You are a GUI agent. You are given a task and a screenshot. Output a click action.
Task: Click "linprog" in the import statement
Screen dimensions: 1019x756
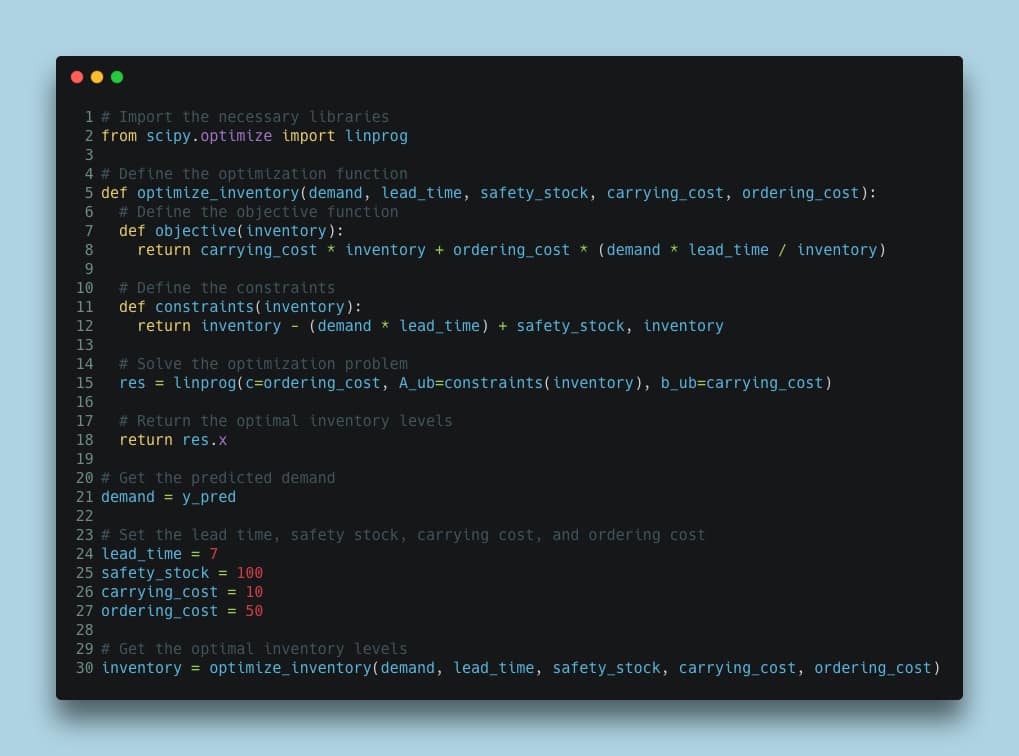point(376,136)
